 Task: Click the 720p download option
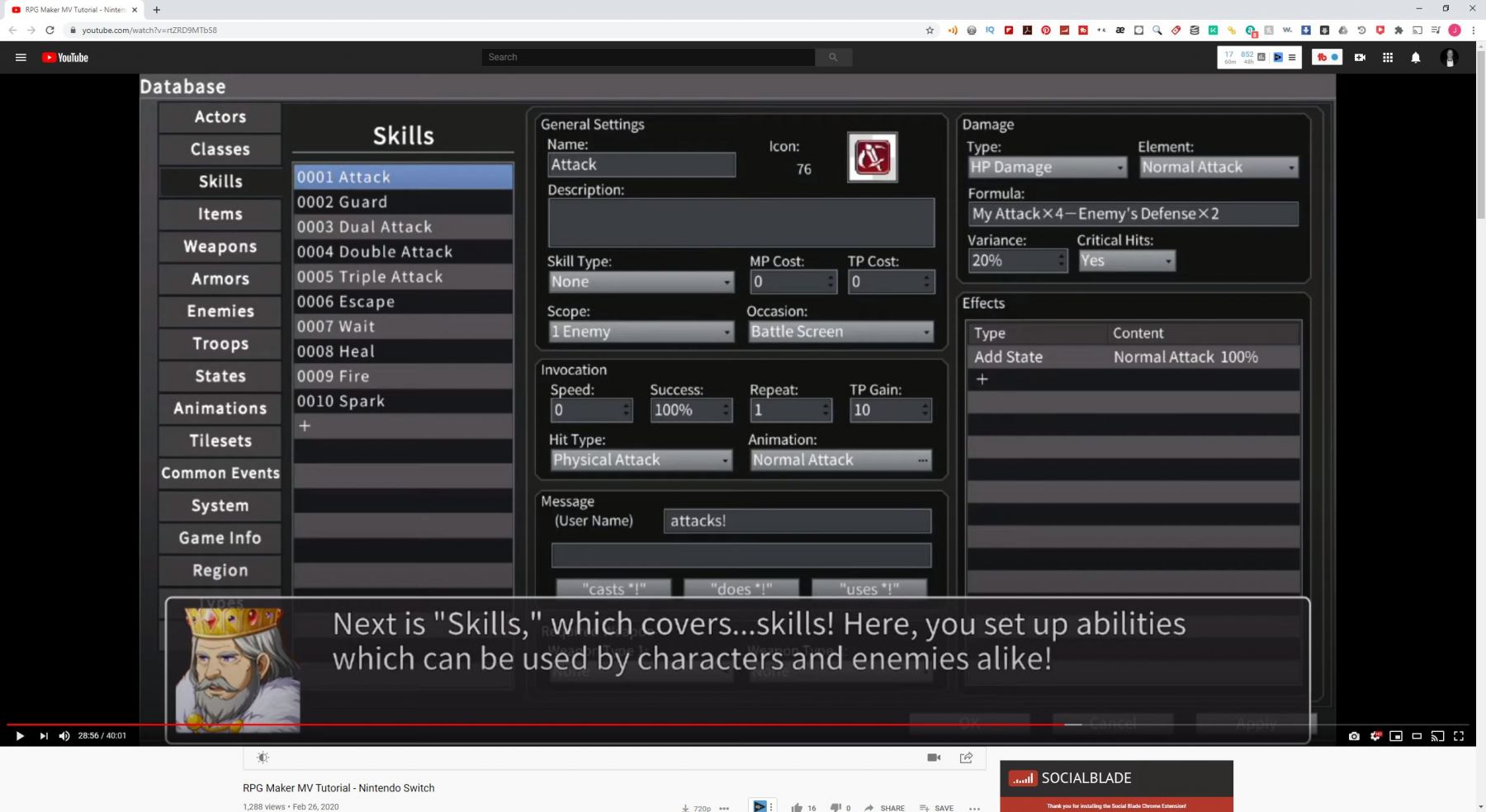pyautogui.click(x=696, y=808)
